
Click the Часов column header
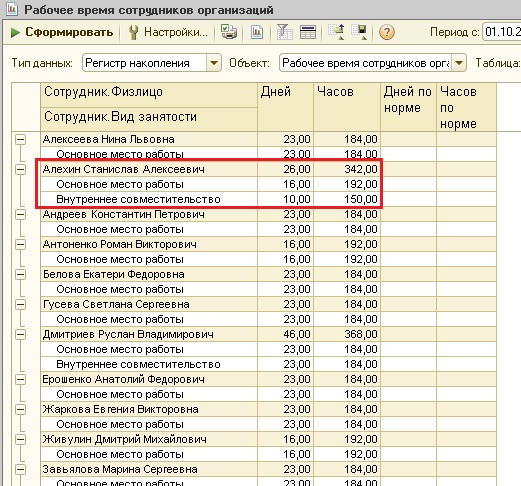point(347,107)
